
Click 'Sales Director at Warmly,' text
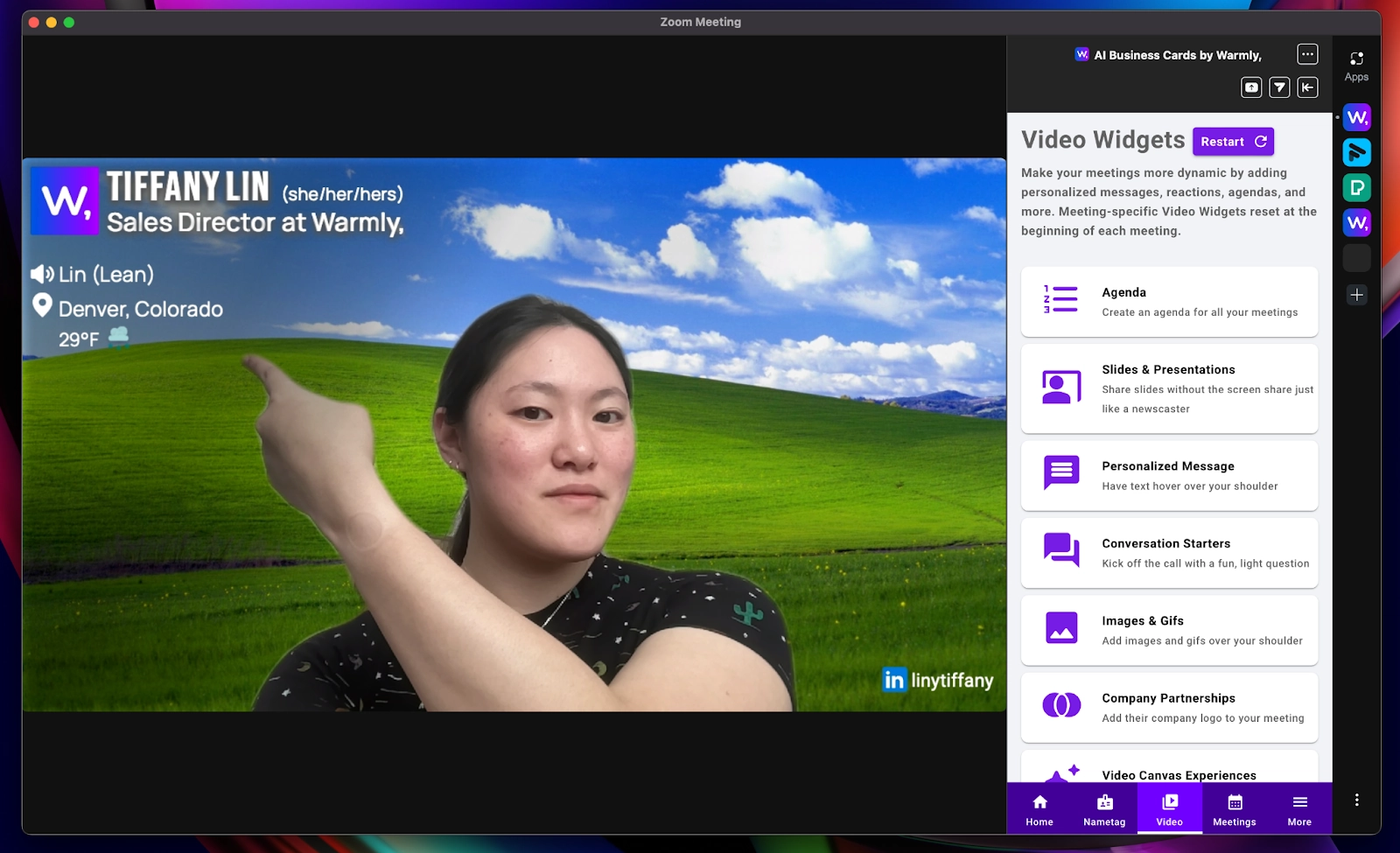tap(255, 223)
